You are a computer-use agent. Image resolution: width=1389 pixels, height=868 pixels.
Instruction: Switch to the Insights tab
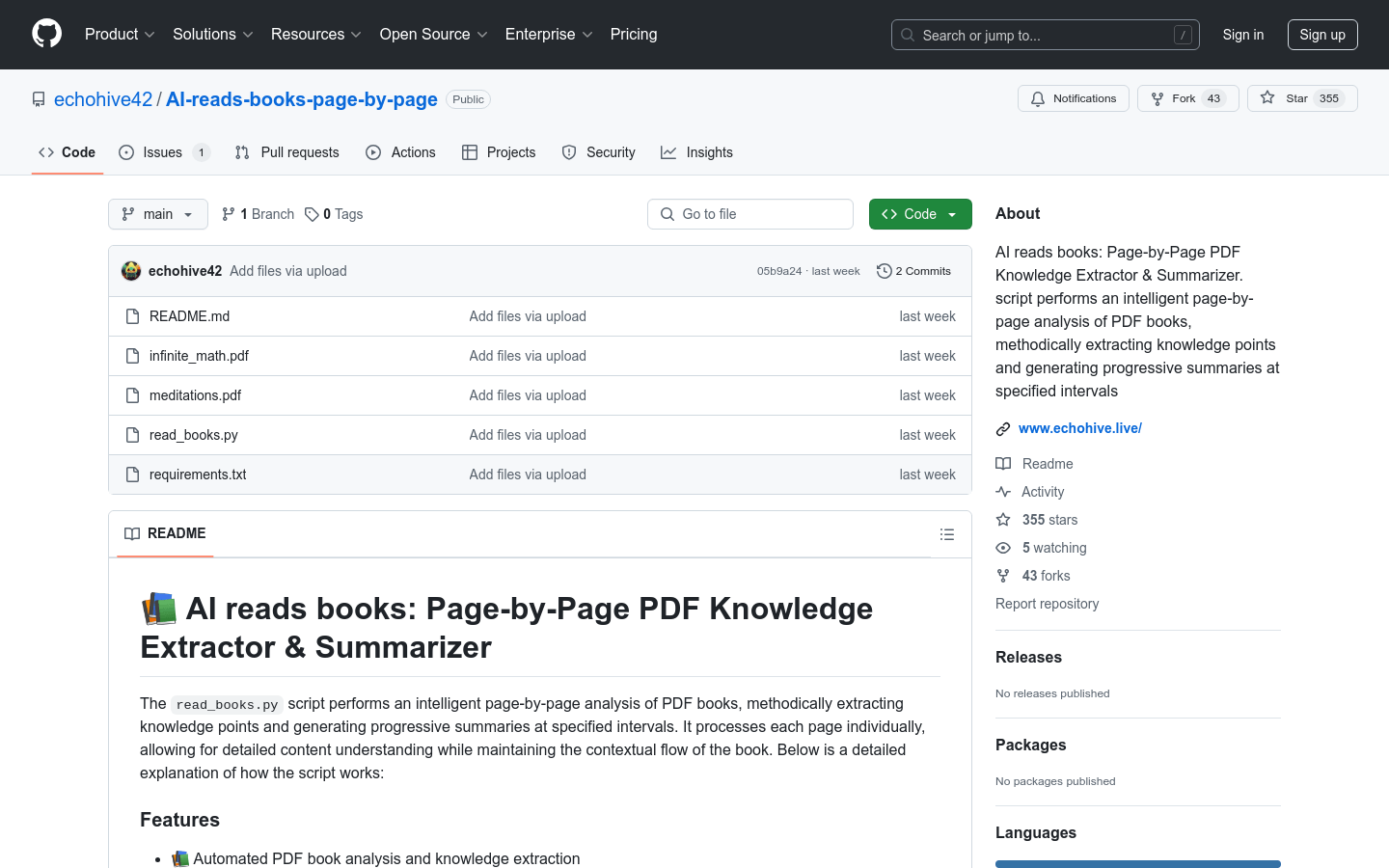(697, 152)
